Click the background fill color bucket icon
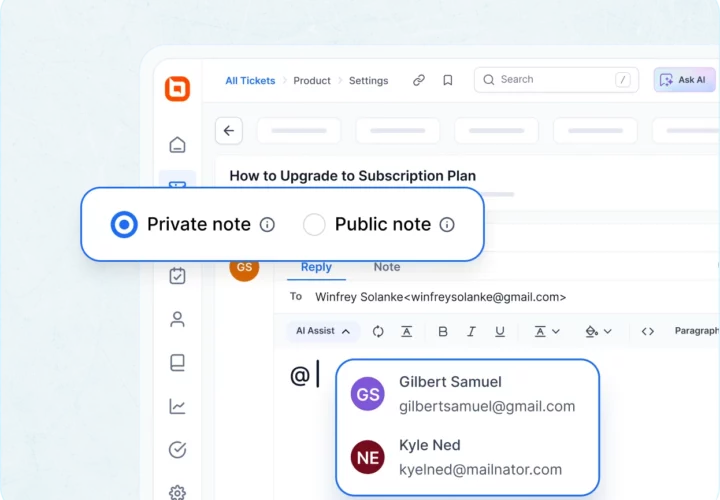This screenshot has width=720, height=500. [591, 331]
